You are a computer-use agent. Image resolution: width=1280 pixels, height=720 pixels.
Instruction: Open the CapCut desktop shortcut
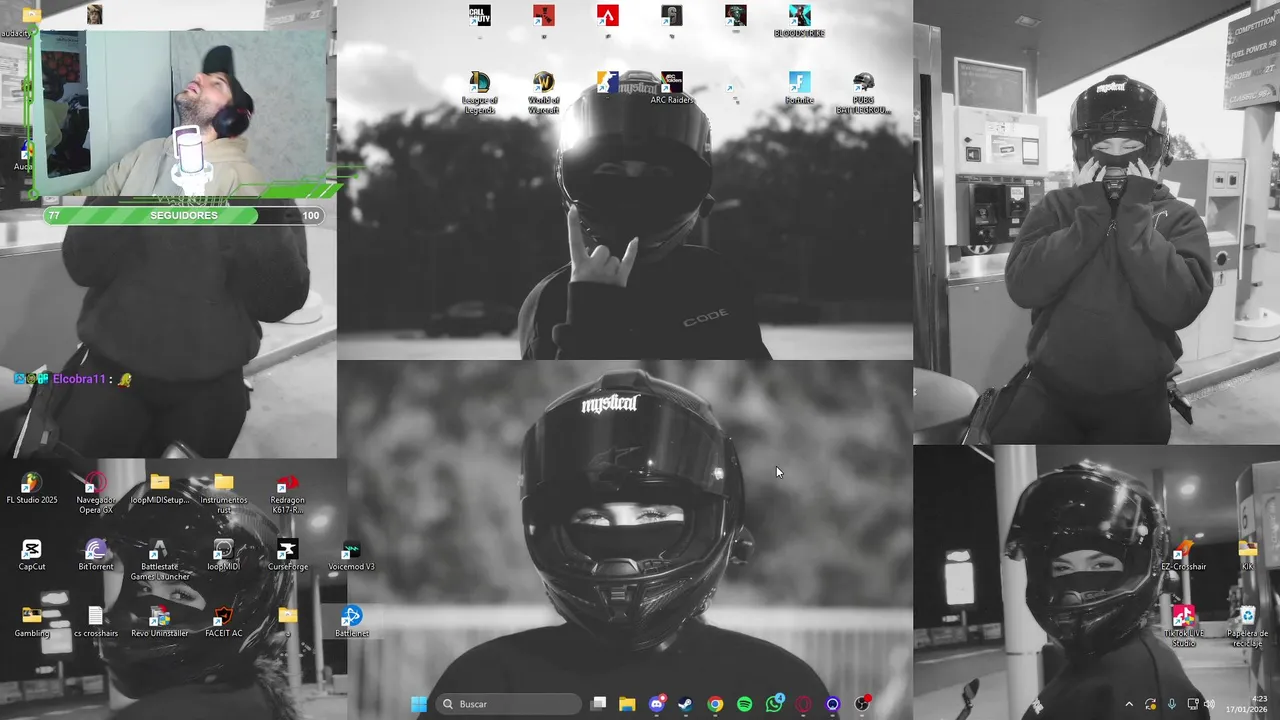coord(32,555)
